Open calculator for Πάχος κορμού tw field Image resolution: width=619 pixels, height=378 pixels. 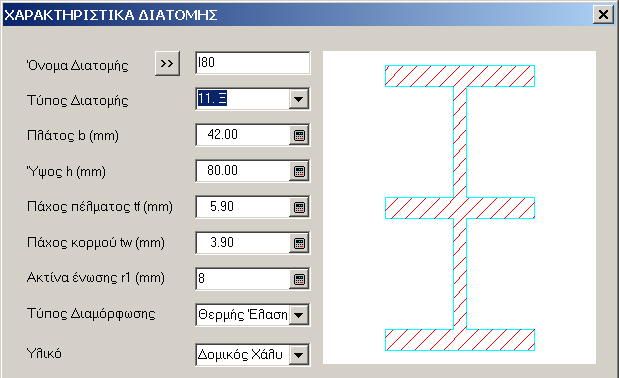click(299, 243)
